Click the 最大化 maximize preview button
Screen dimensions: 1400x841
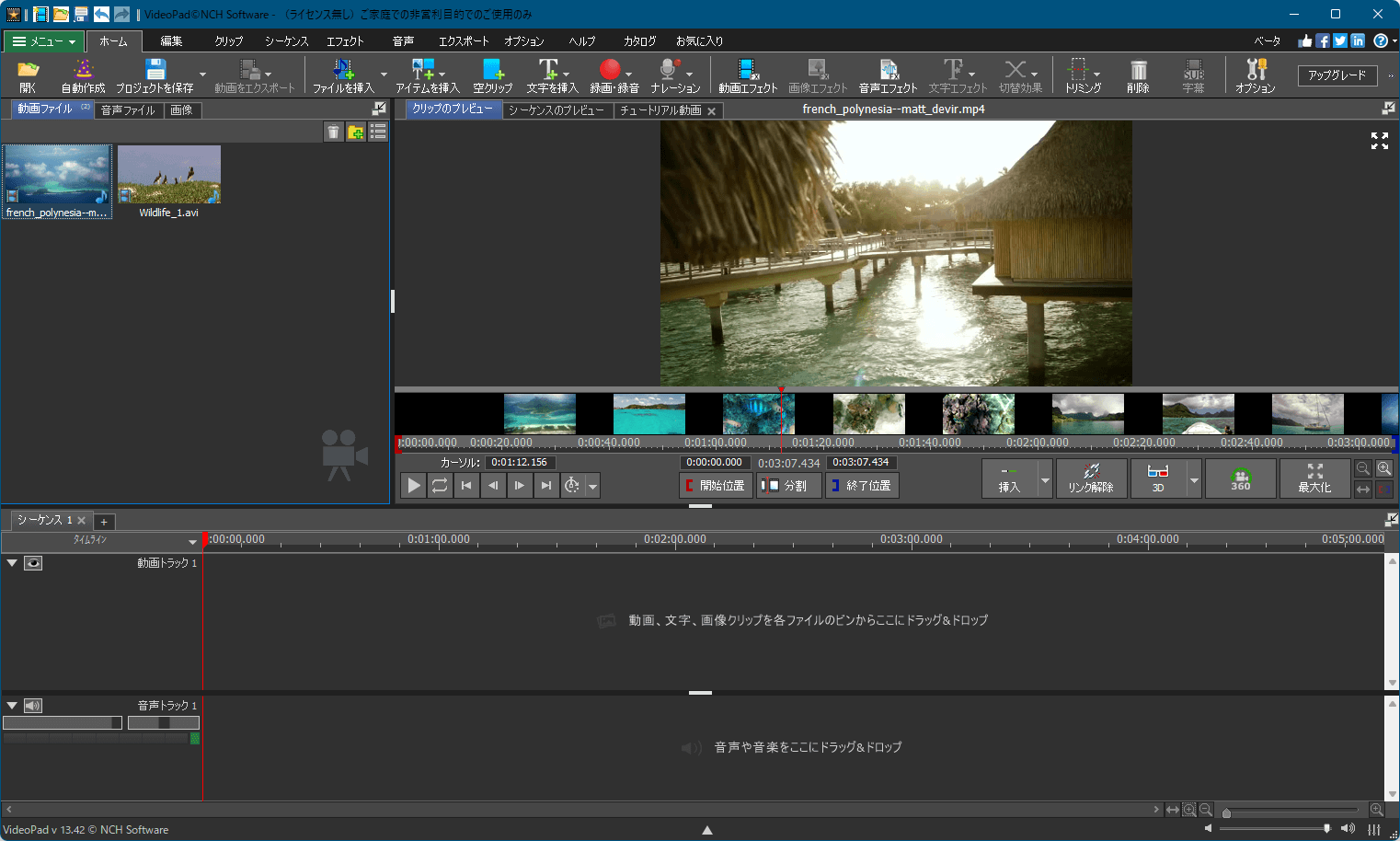click(x=1314, y=478)
